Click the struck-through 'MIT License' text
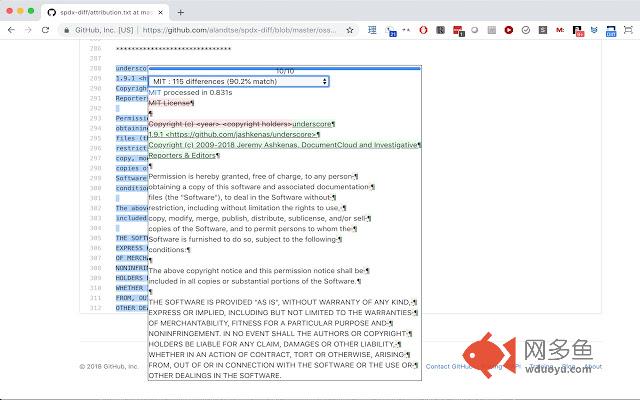Viewport: 640px width, 400px height. tap(169, 103)
